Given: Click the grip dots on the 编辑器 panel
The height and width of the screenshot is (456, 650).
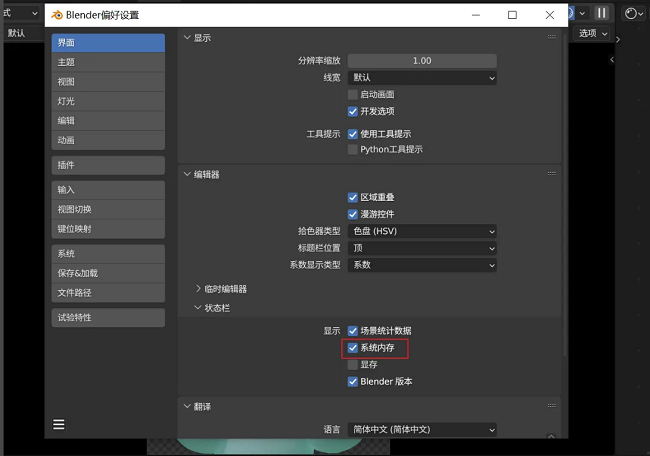Looking at the screenshot, I should point(551,174).
